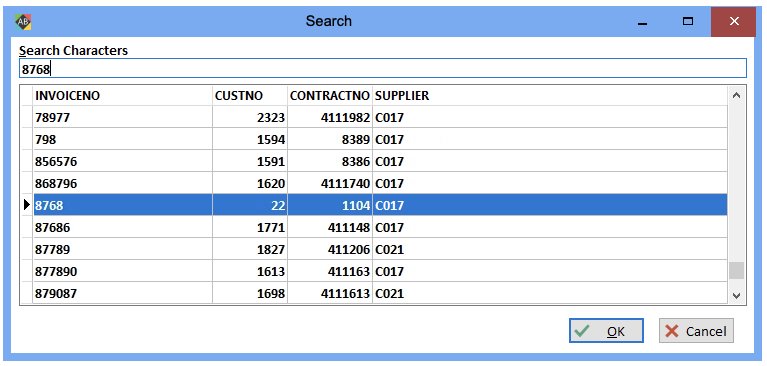This screenshot has height=366, width=767.
Task: Click the OK button
Action: click(606, 331)
